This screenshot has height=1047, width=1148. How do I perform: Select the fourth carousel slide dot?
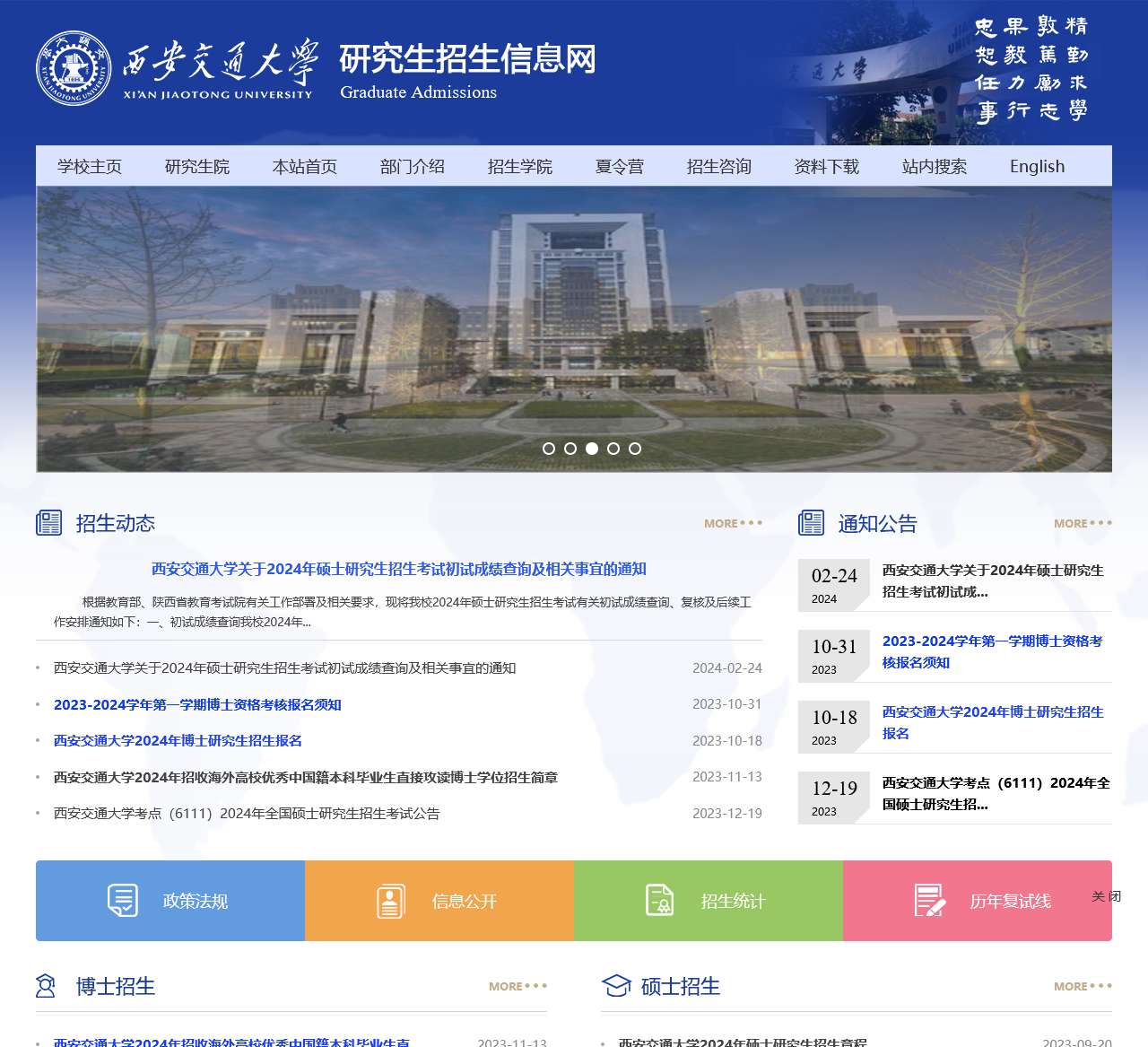click(x=613, y=449)
